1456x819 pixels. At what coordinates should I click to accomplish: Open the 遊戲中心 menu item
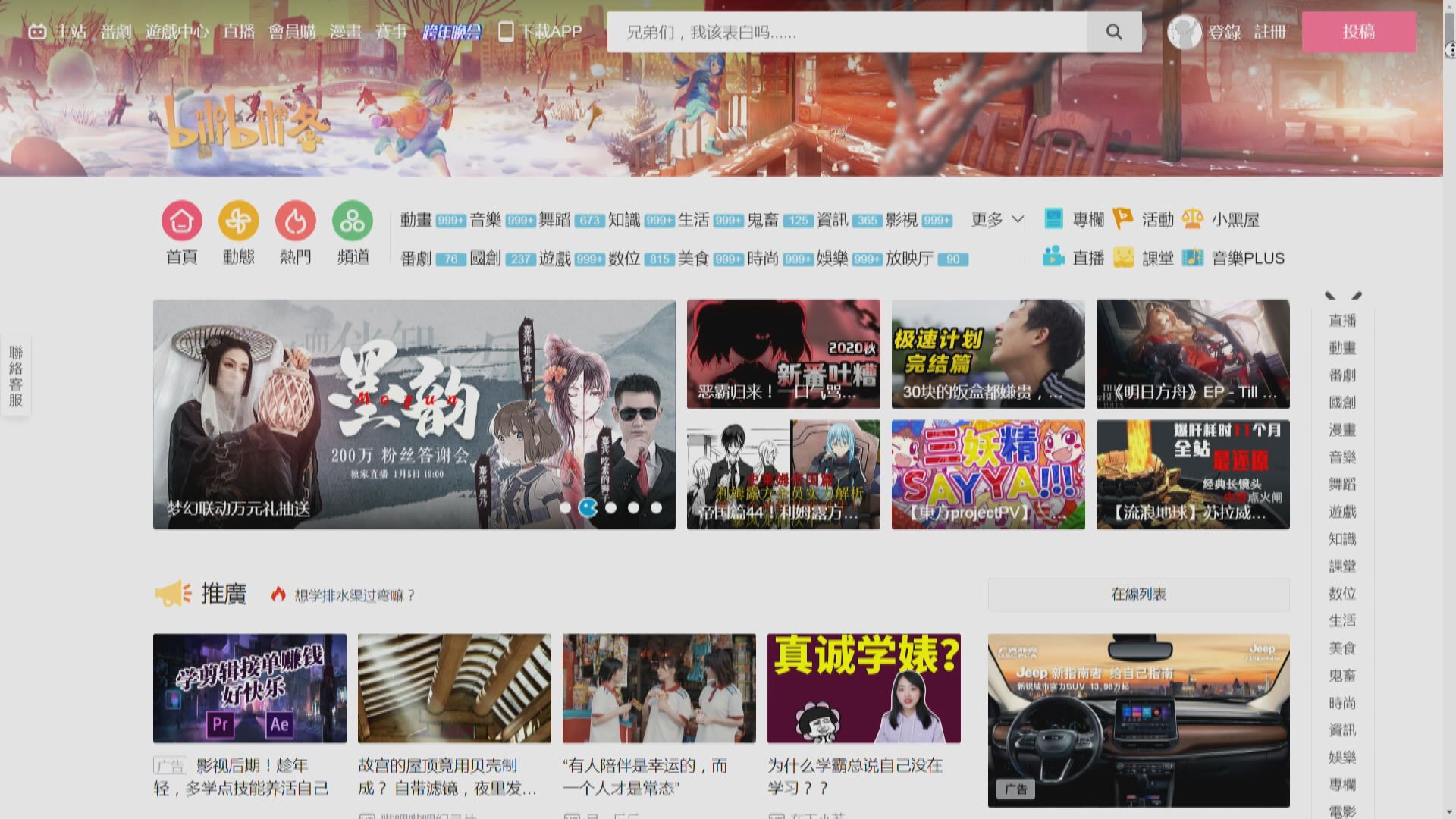coord(177,32)
